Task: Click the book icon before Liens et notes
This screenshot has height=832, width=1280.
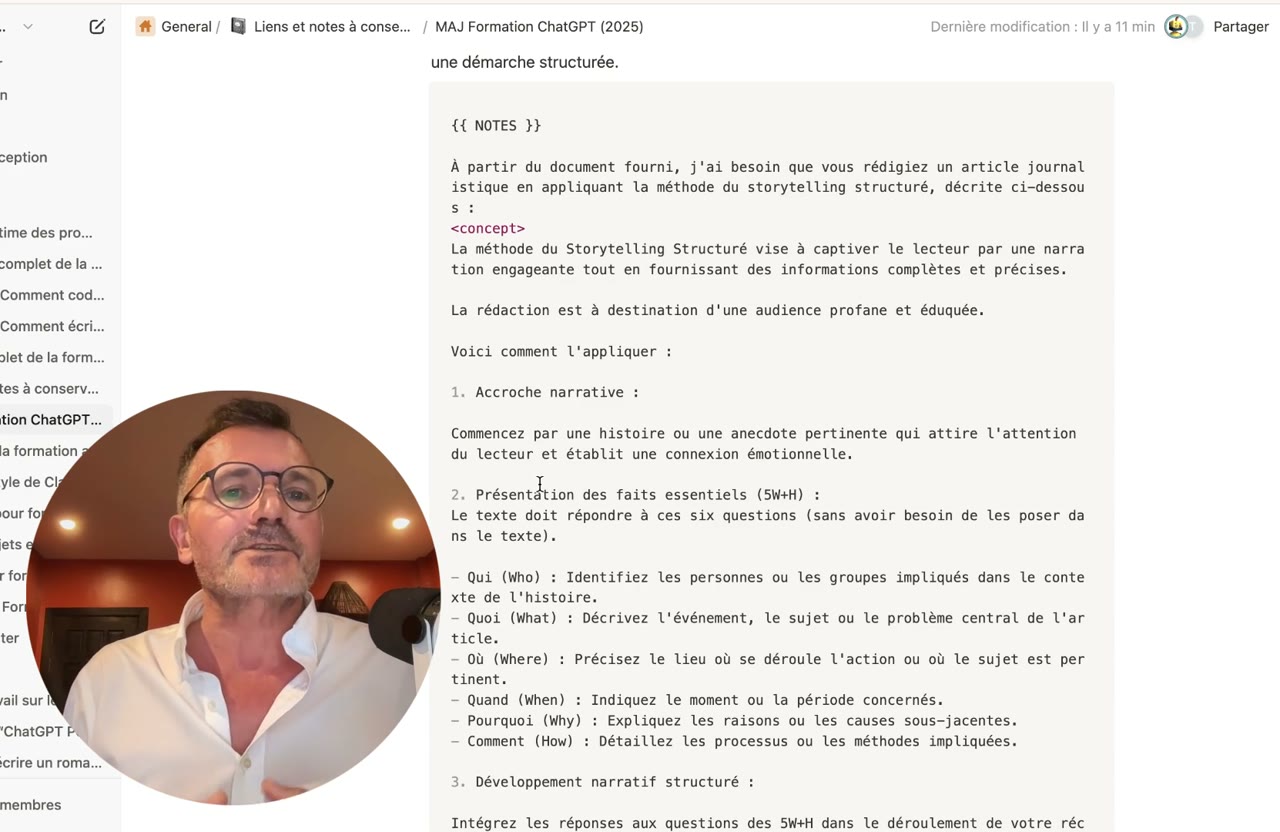Action: tap(238, 27)
